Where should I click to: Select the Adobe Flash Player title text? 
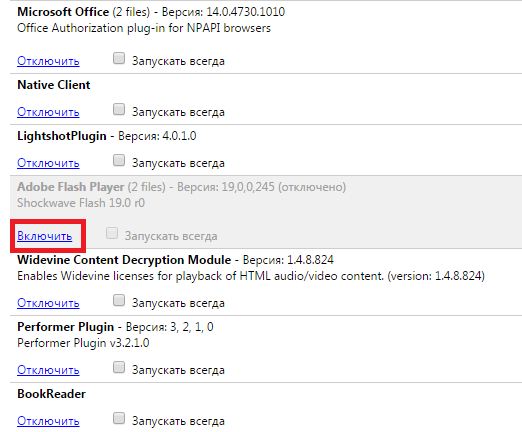(x=71, y=187)
